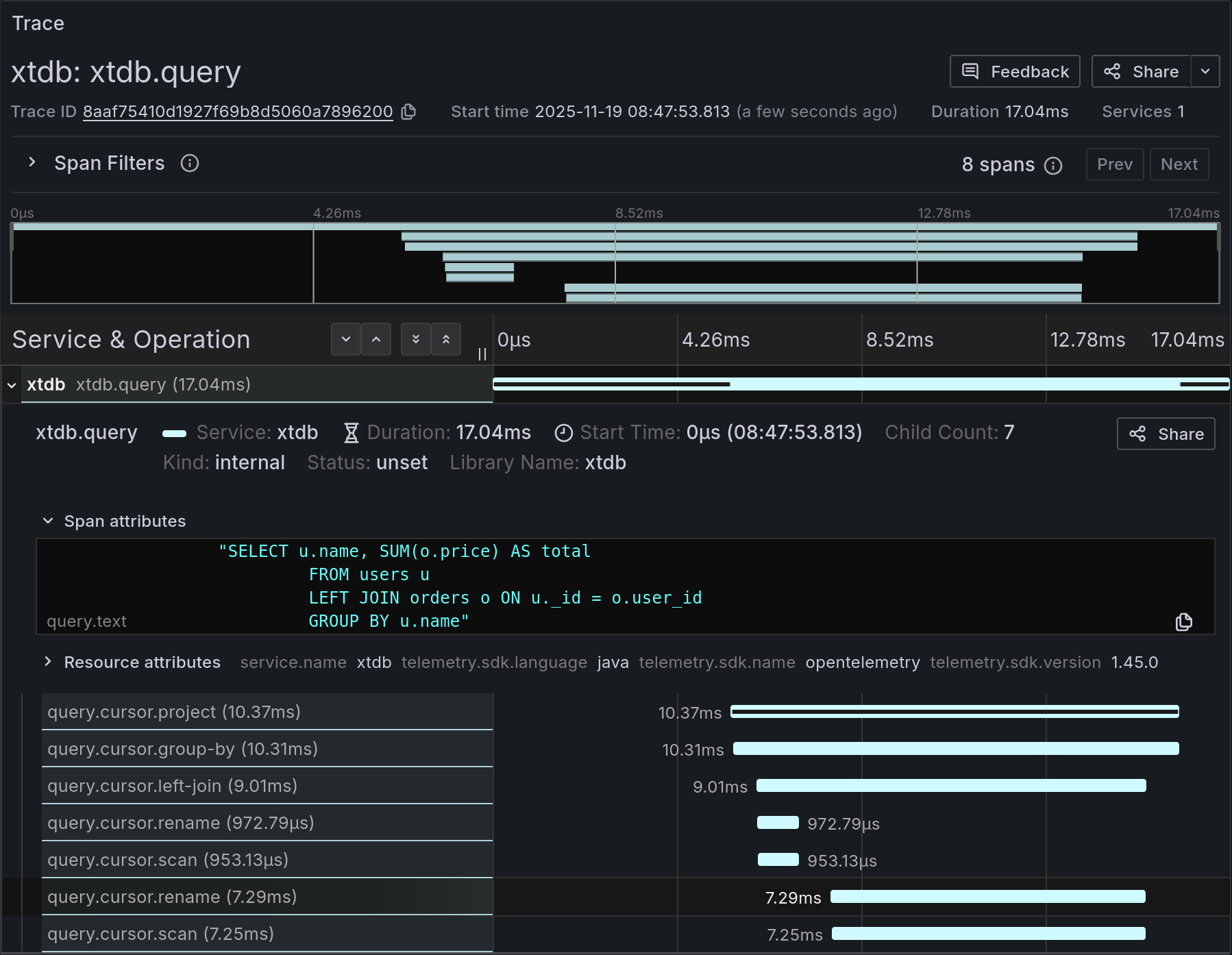Expand the Span Filters section

pos(32,162)
